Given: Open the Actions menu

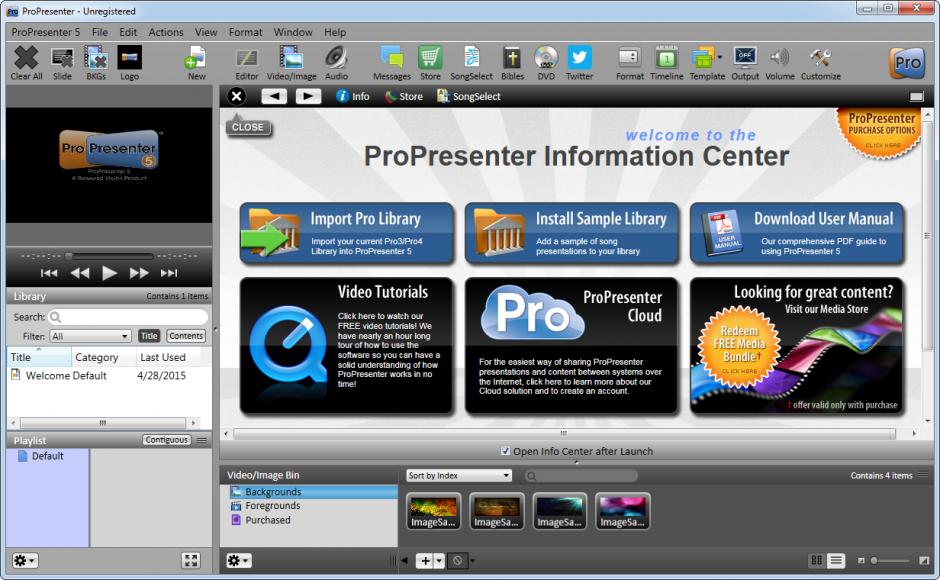Looking at the screenshot, I should coord(166,32).
